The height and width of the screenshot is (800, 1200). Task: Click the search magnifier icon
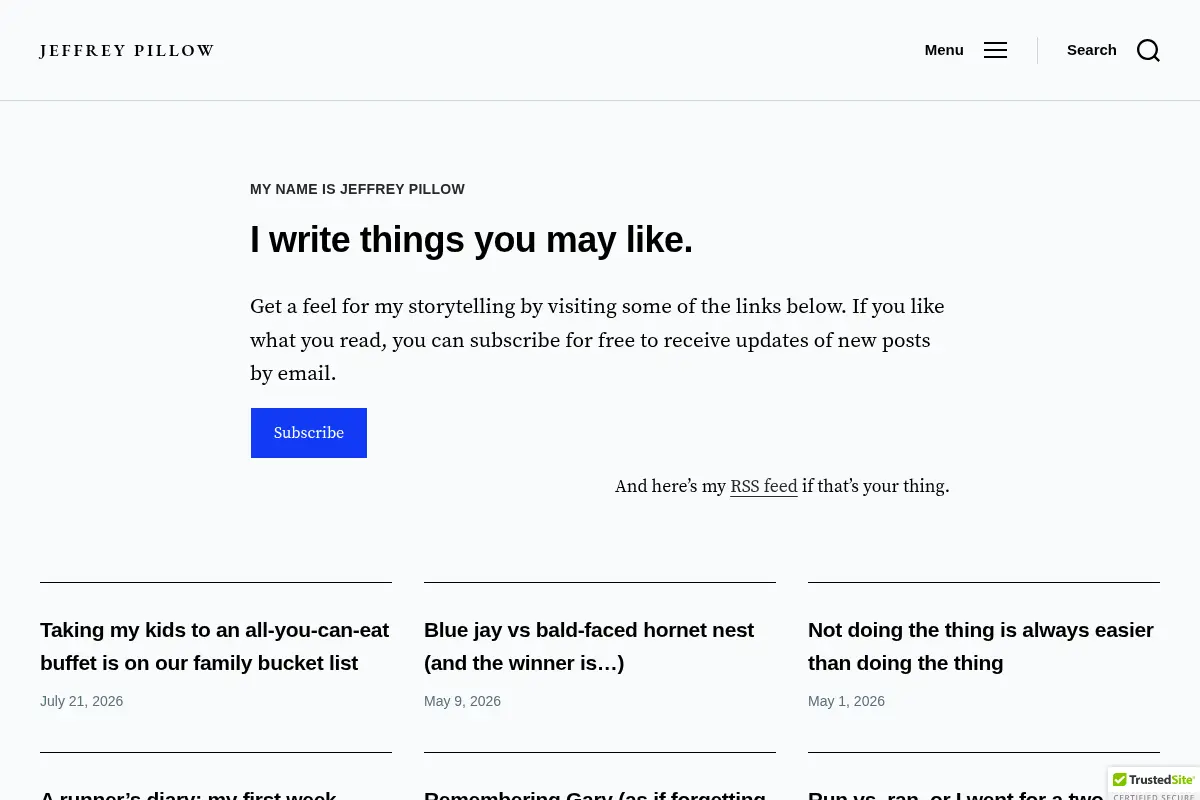click(x=1148, y=50)
